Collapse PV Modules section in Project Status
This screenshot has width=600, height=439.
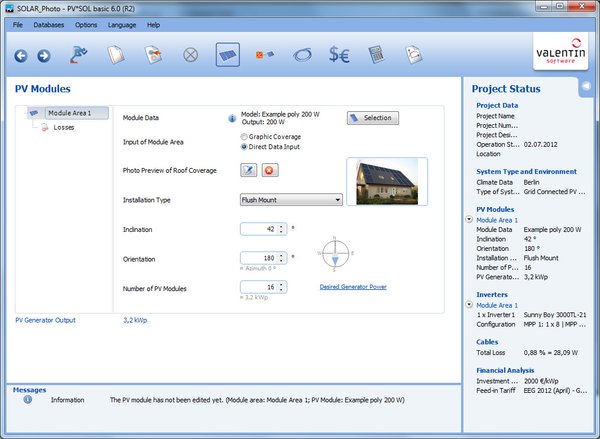tap(470, 218)
